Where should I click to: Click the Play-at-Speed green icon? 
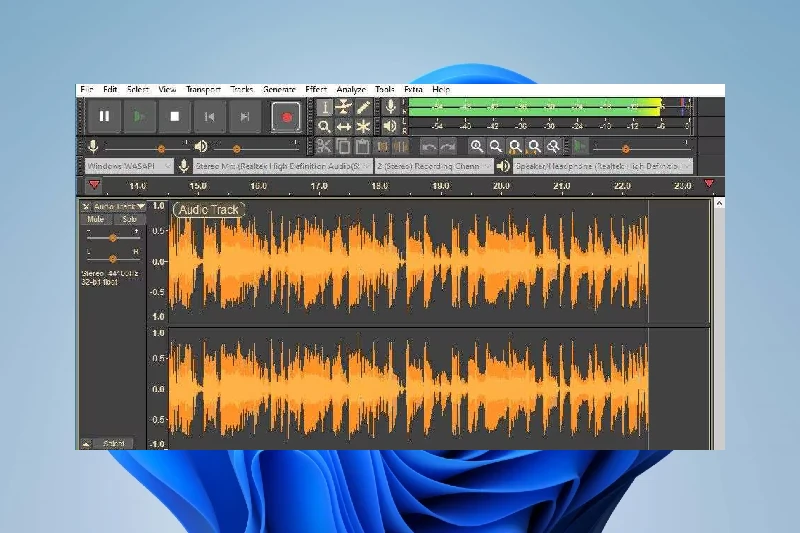(580, 147)
